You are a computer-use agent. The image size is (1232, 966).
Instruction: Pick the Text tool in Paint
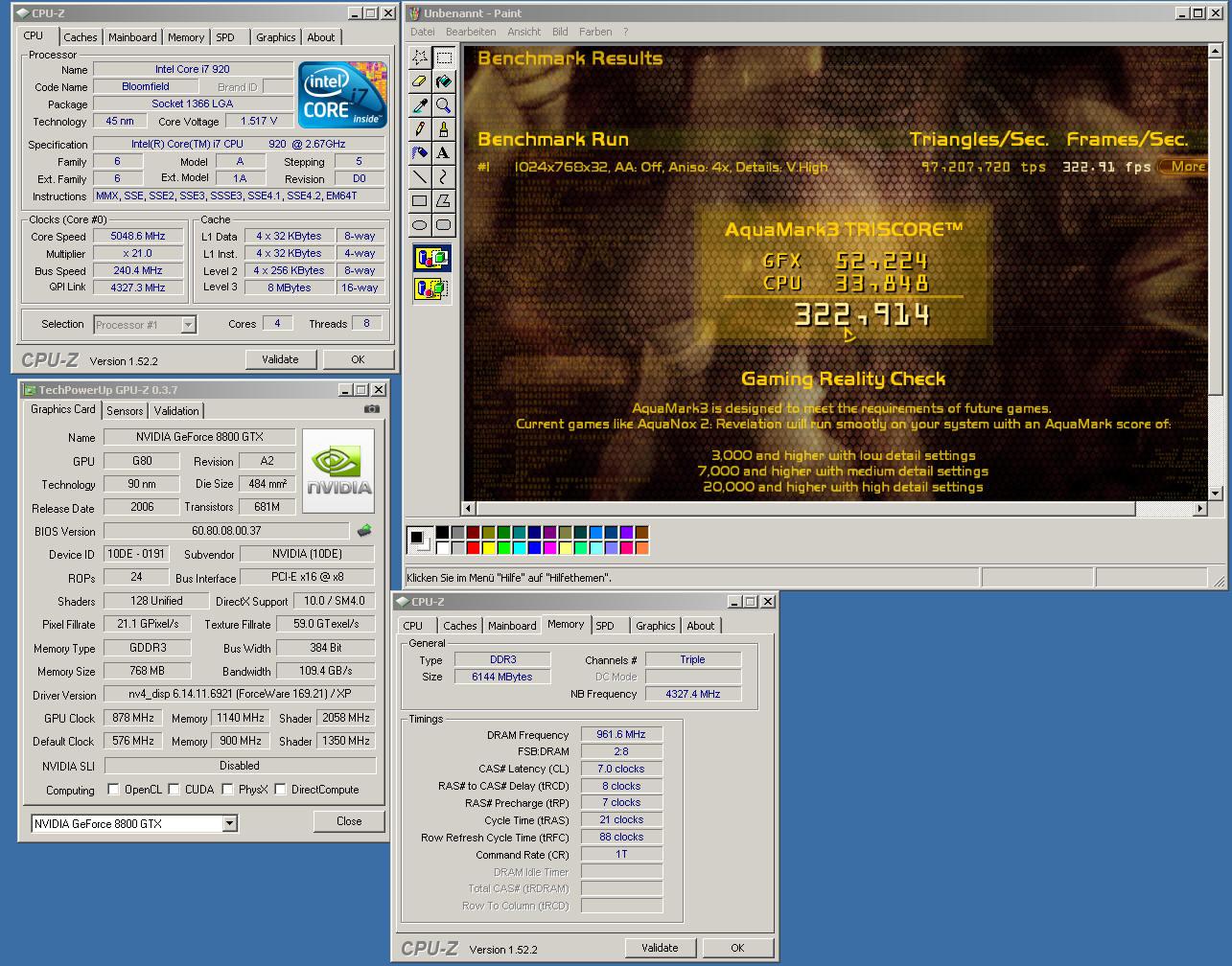(443, 152)
